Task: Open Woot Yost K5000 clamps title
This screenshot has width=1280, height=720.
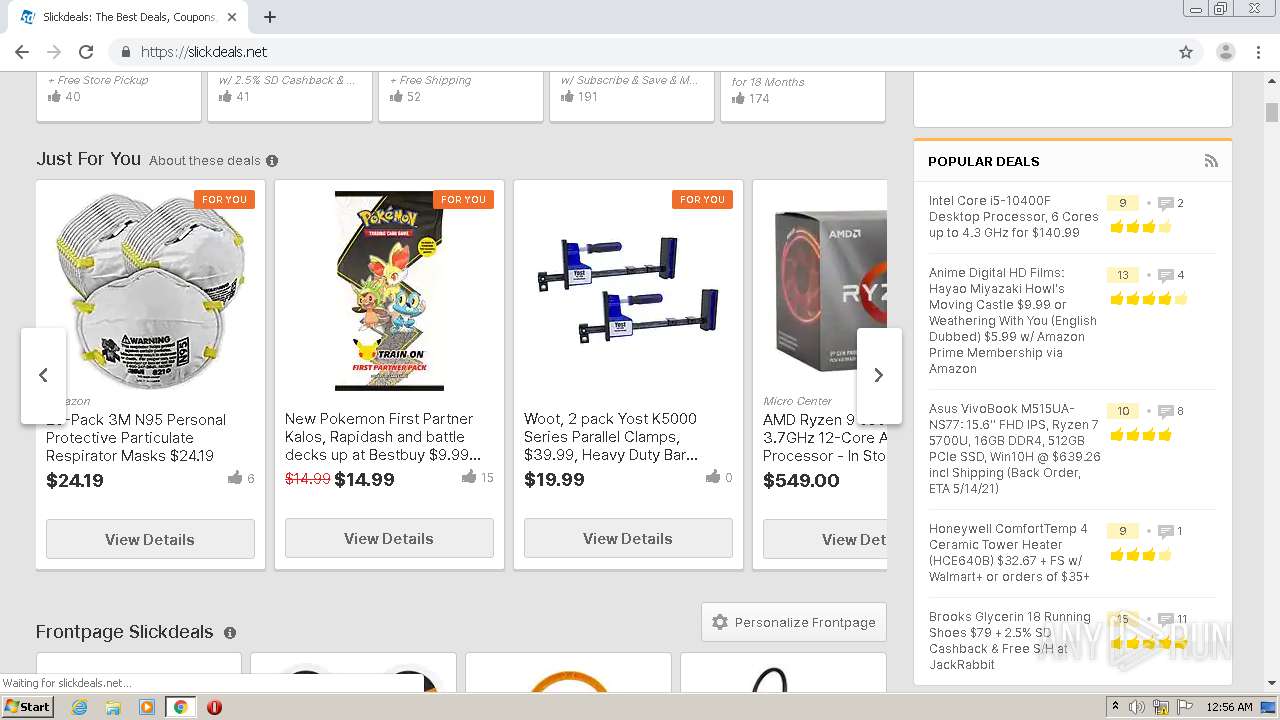Action: click(x=611, y=437)
